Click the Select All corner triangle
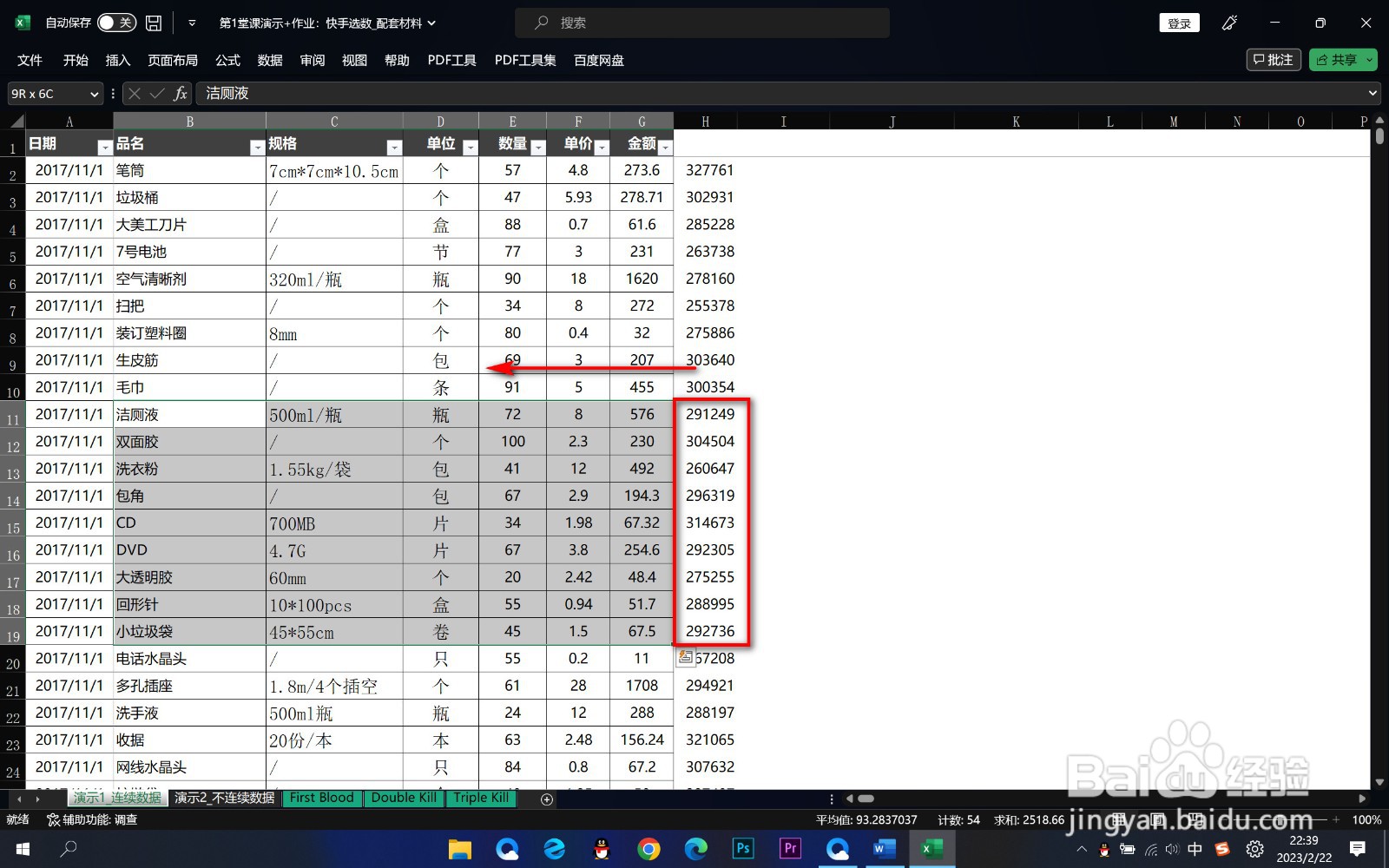Viewport: 1389px width, 868px height. click(17, 121)
